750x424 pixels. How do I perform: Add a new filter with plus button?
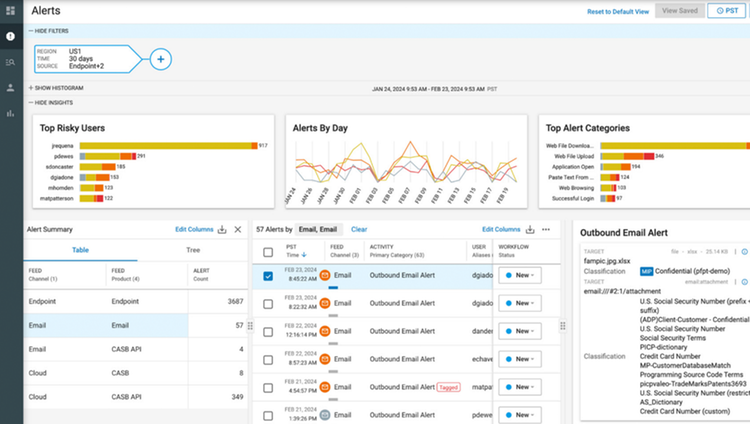tap(161, 59)
